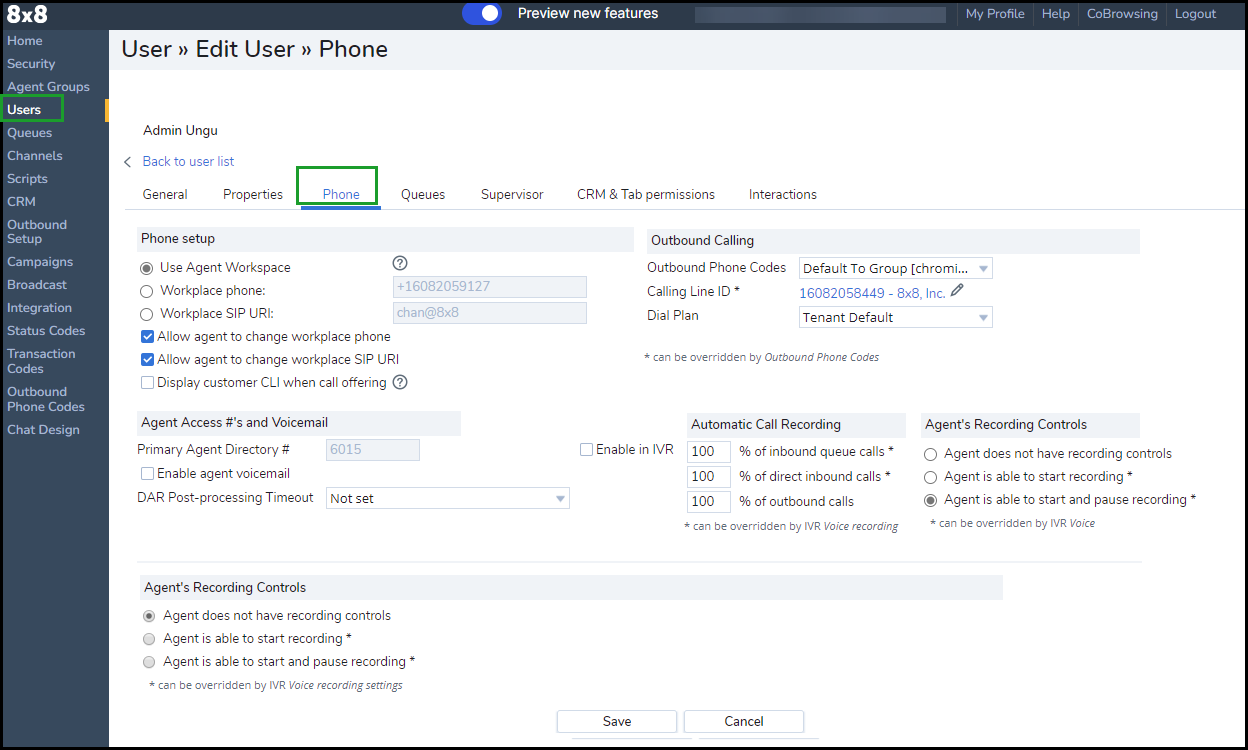
Task: Click the Workplace SIP URI field
Action: (490, 313)
